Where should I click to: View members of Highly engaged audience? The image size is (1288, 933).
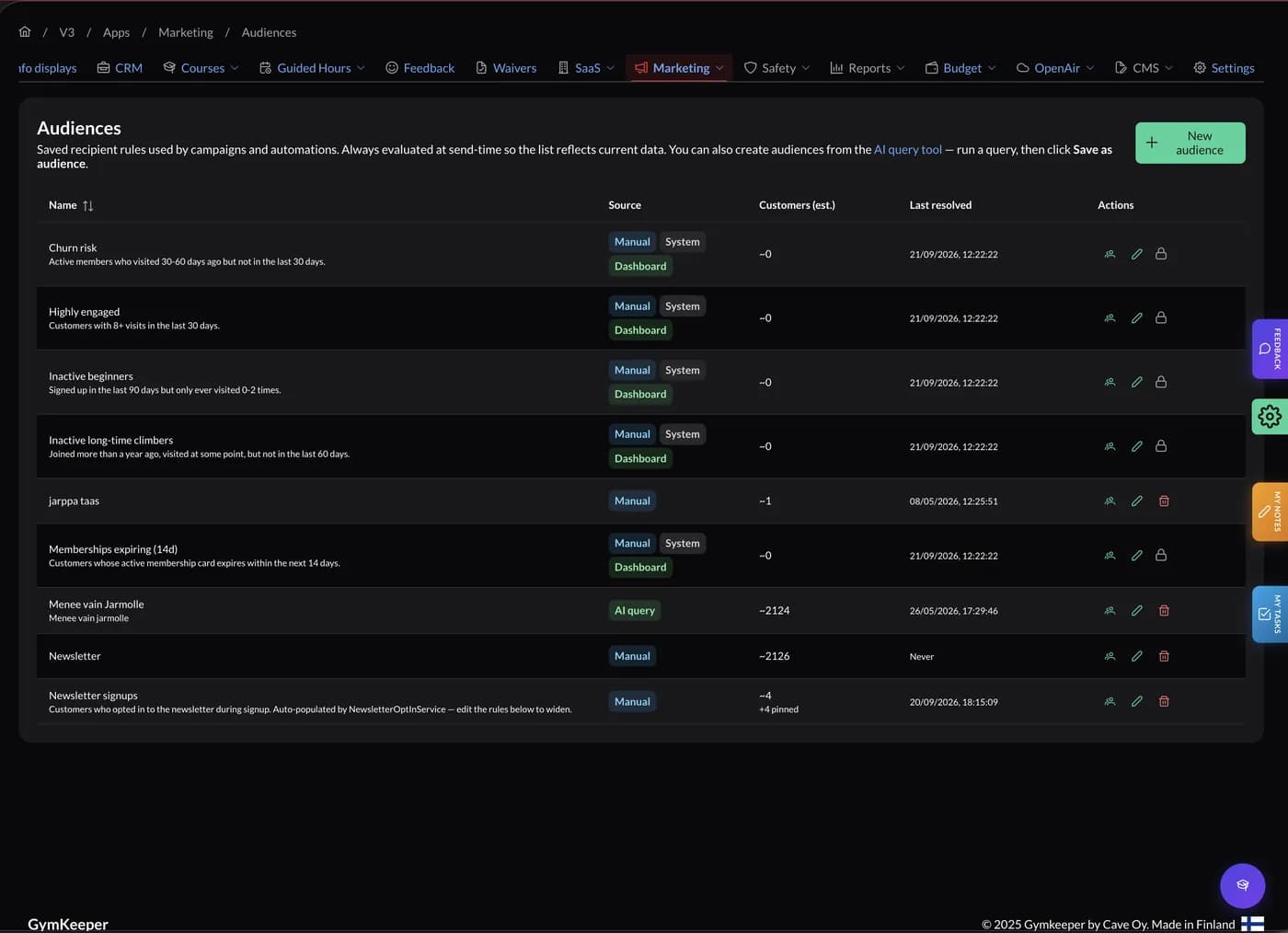click(1110, 318)
